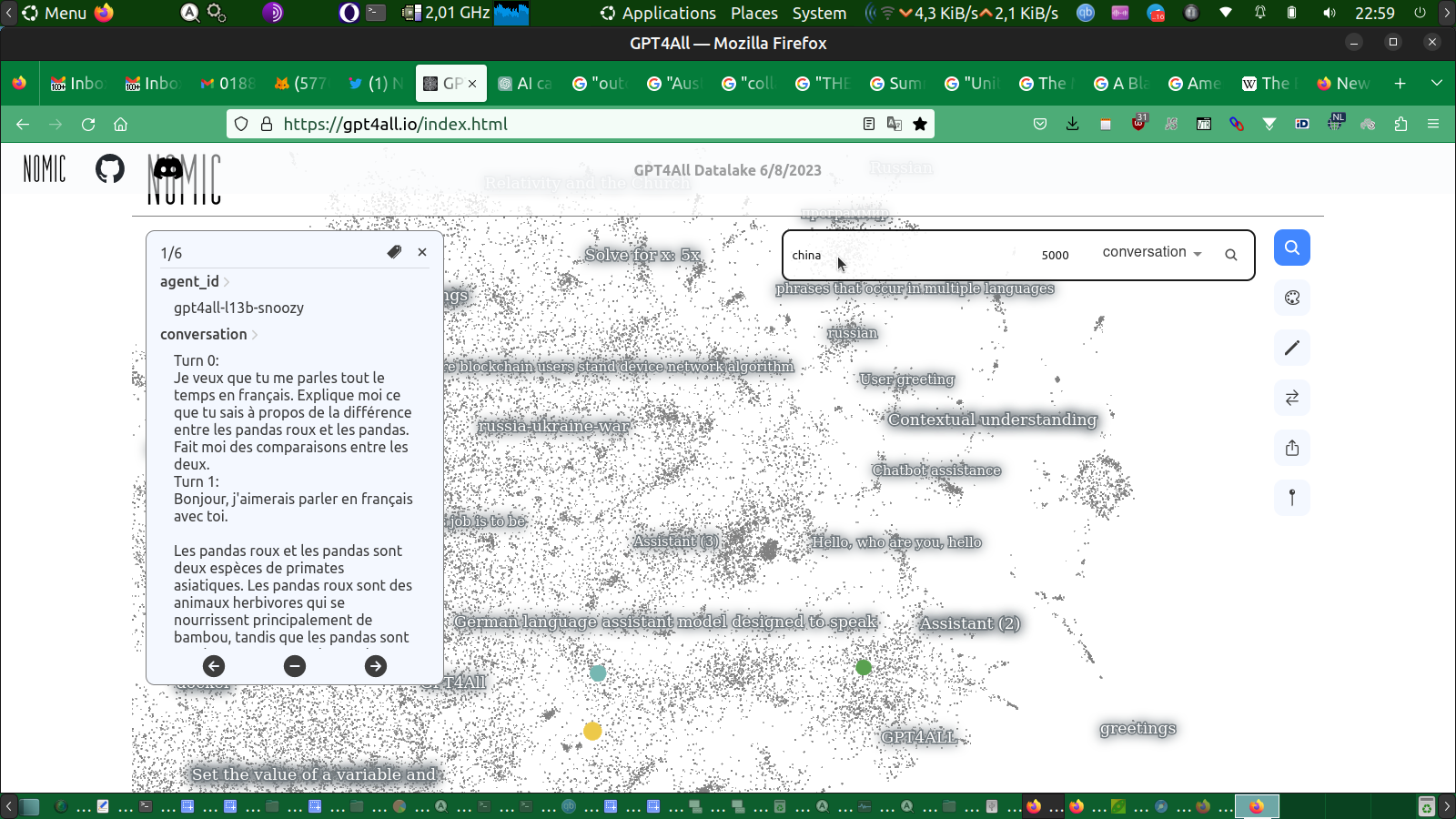Screen dimensions: 1456x819
Task: Open the Firefox downloads panel
Action: point(1073,124)
